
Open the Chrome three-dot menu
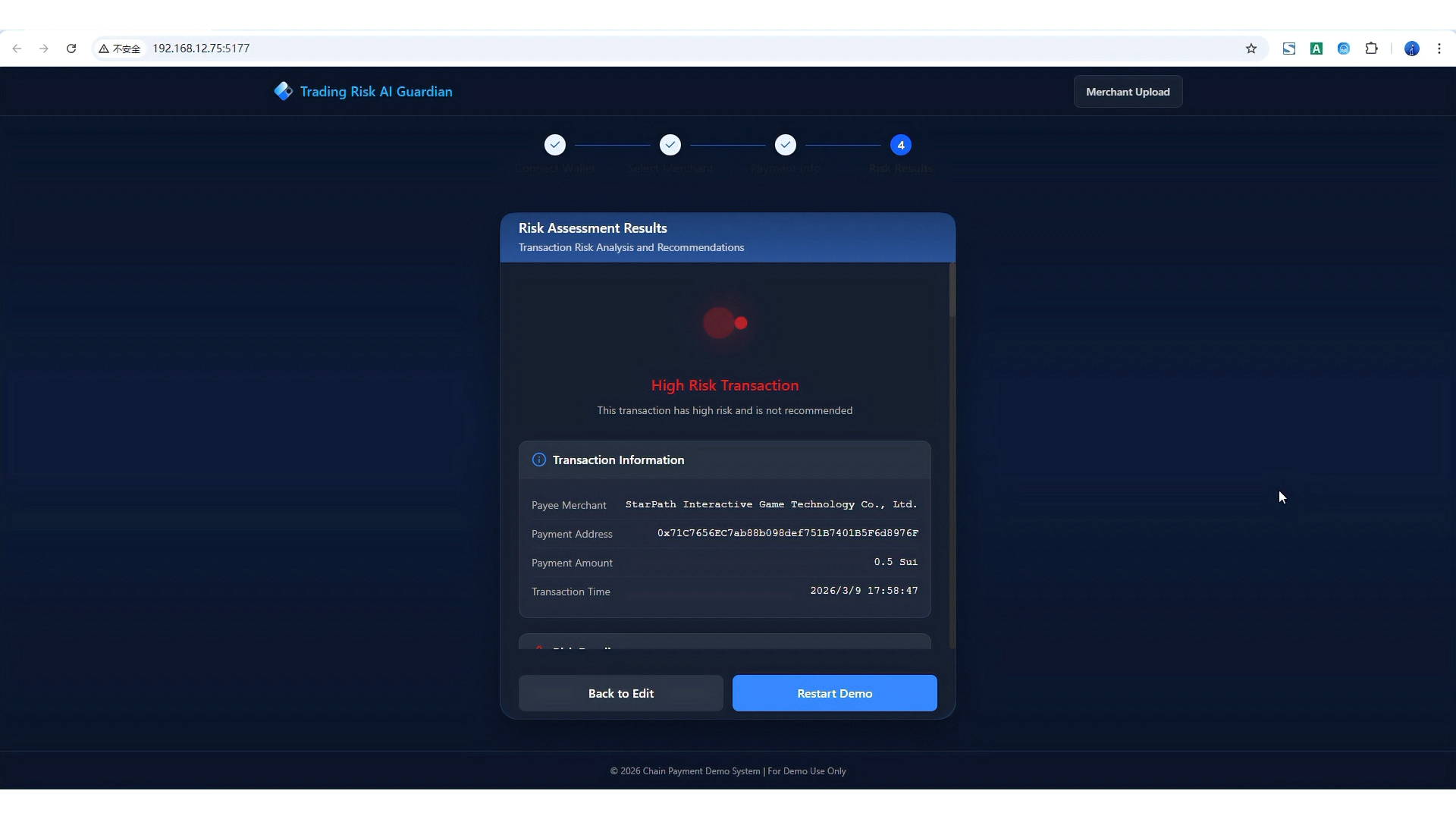pos(1439,49)
